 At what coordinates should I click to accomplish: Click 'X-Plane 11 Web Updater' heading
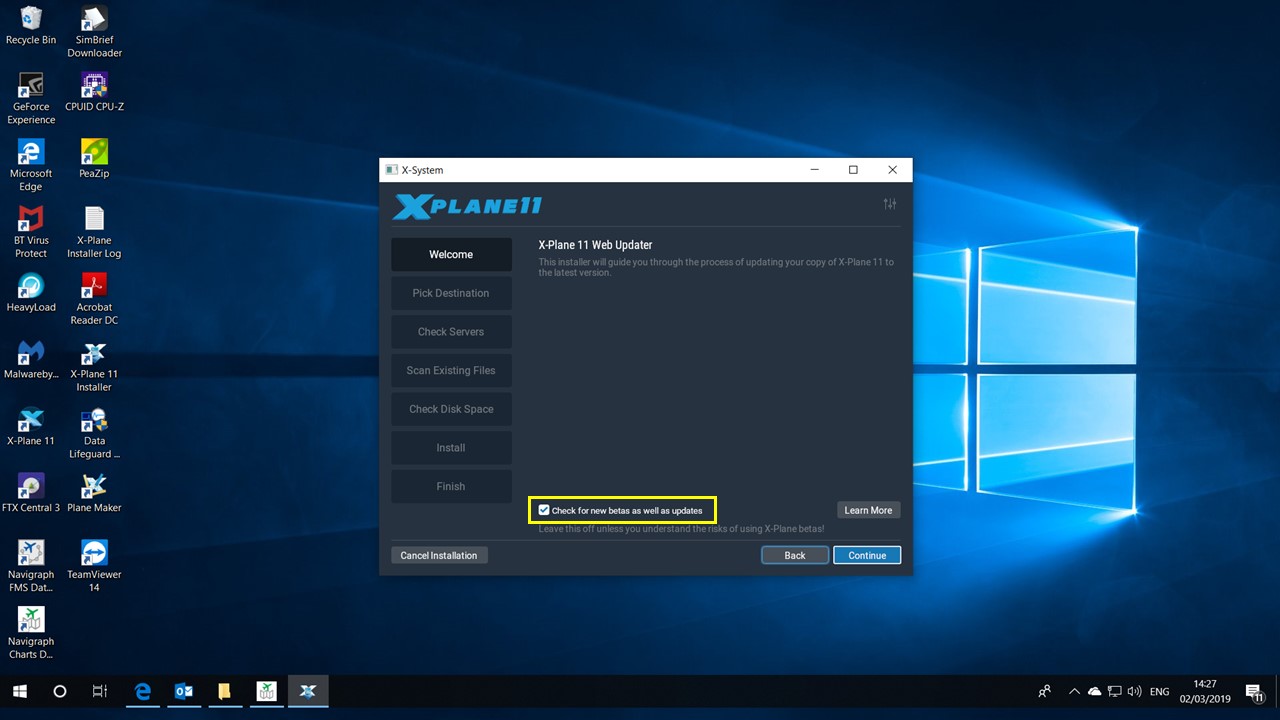[x=595, y=244]
